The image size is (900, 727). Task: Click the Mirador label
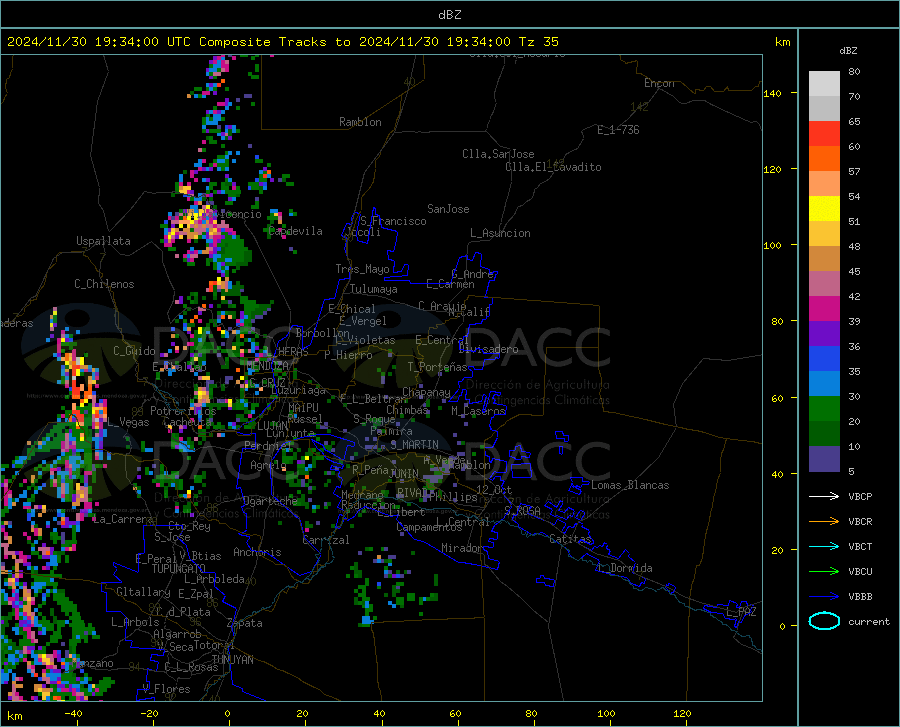(461, 548)
